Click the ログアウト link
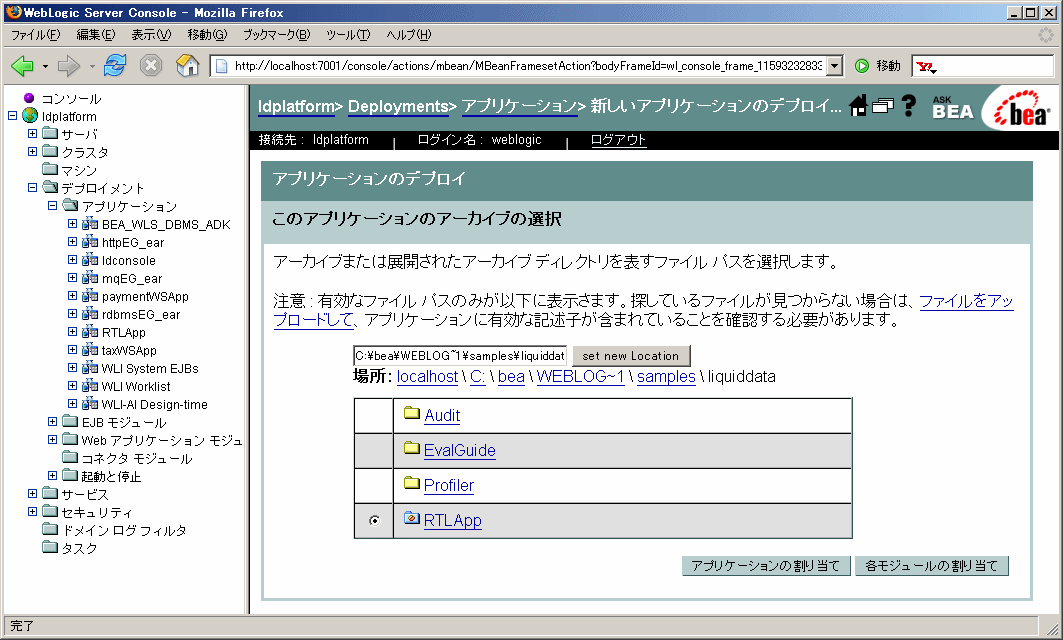 pos(618,140)
